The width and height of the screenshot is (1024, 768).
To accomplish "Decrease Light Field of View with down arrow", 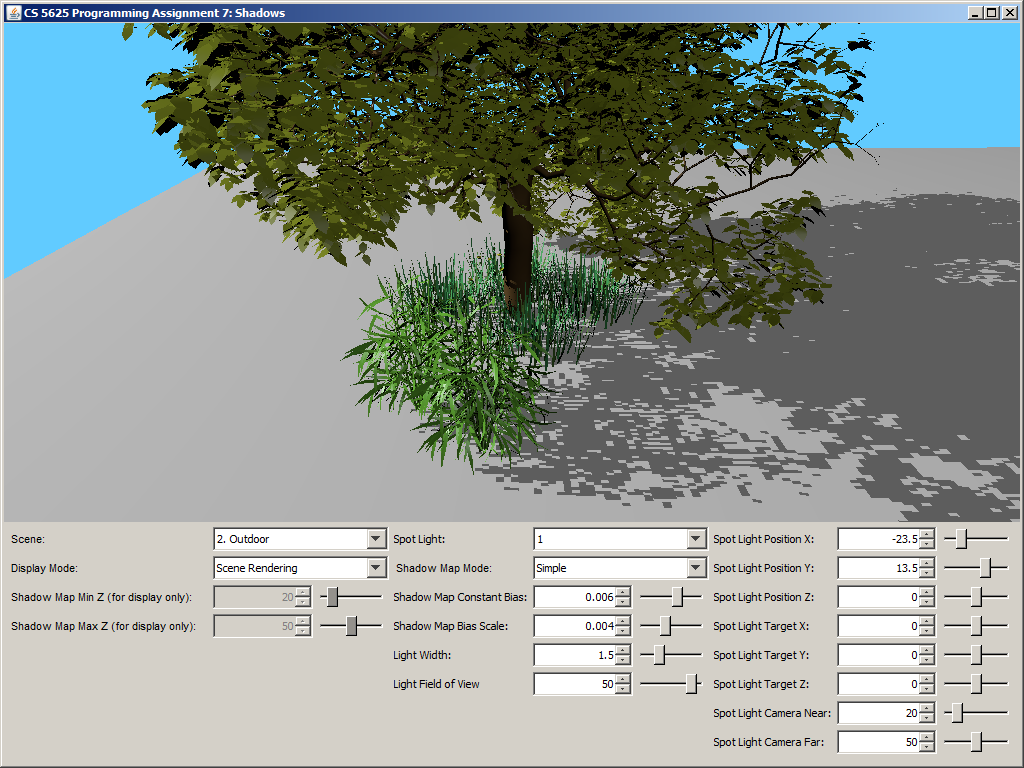I will (623, 690).
